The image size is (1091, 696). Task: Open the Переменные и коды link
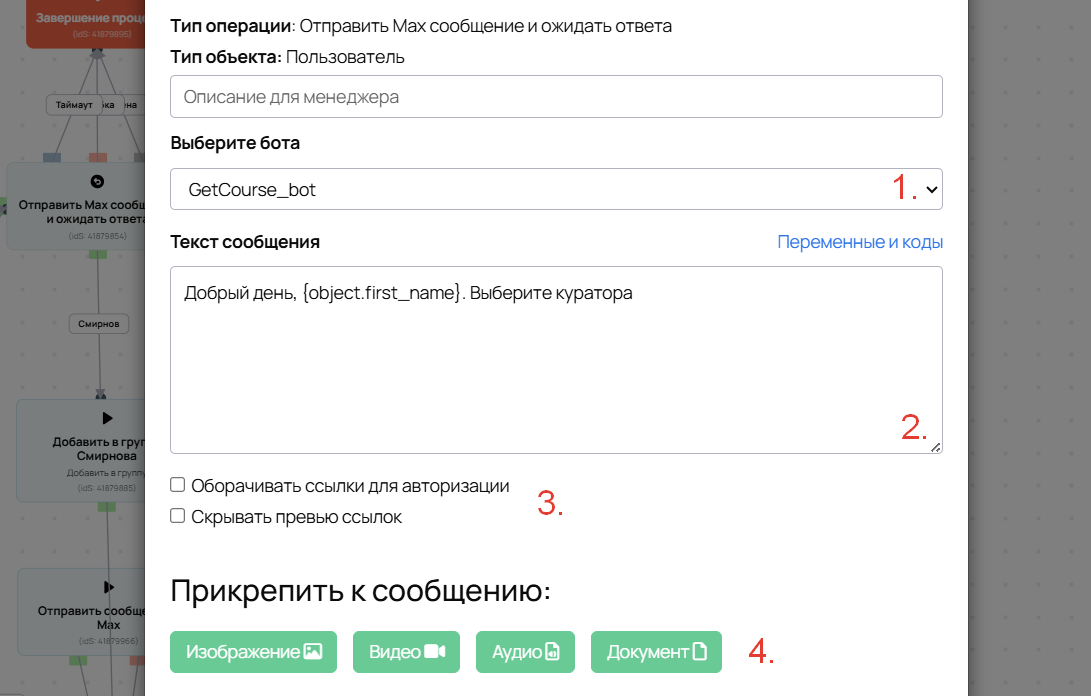point(861,242)
